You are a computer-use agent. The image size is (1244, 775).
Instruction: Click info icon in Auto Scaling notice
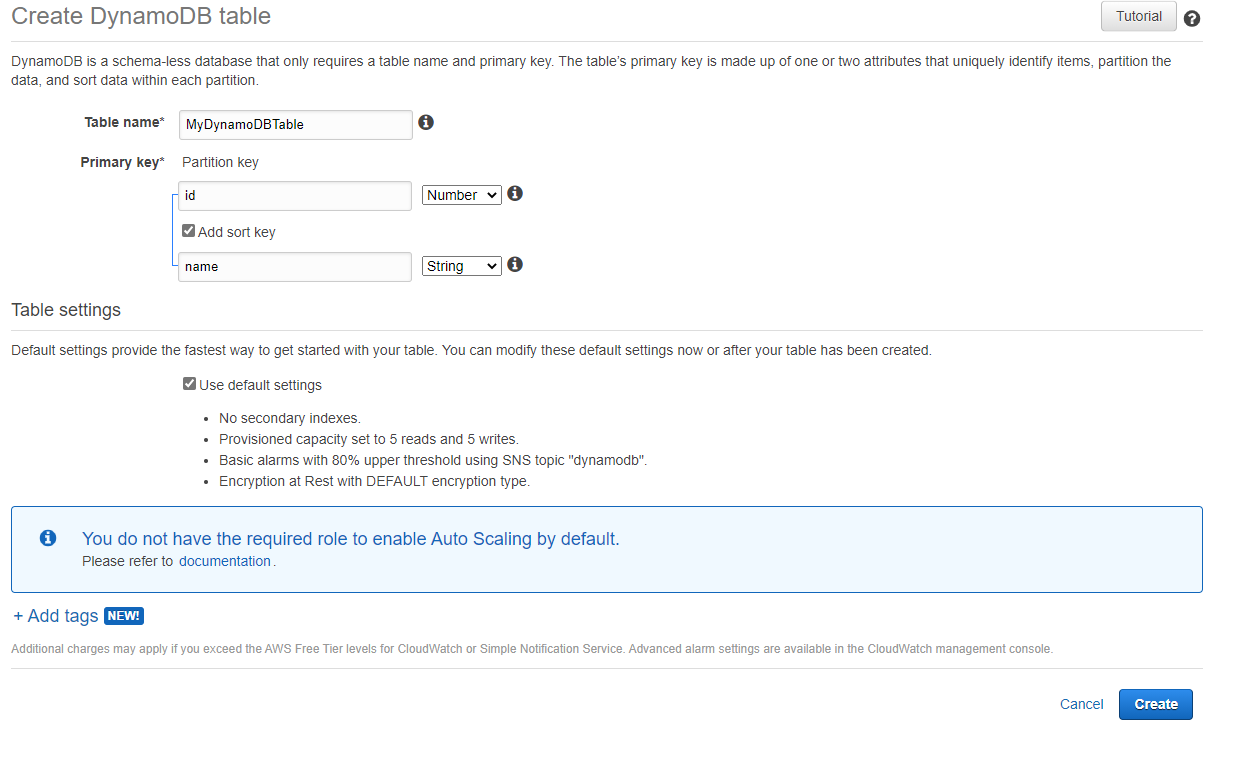point(48,538)
